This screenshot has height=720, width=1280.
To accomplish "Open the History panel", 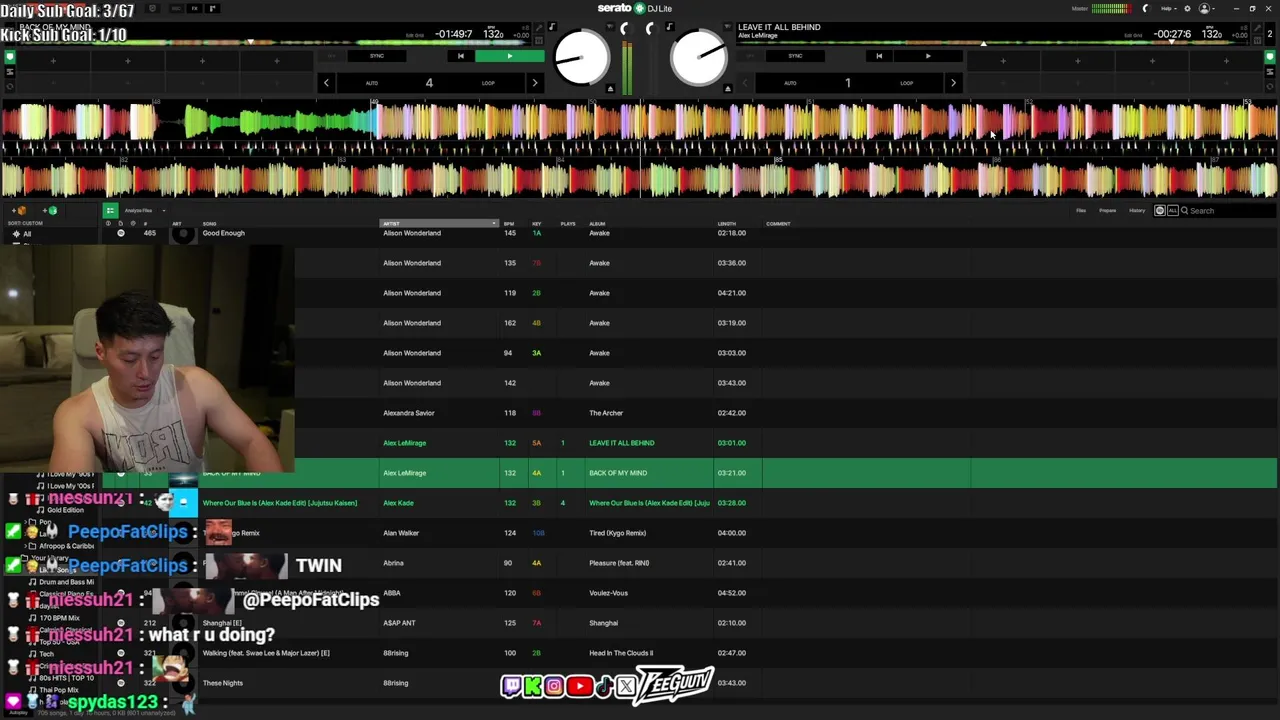I will (1137, 210).
